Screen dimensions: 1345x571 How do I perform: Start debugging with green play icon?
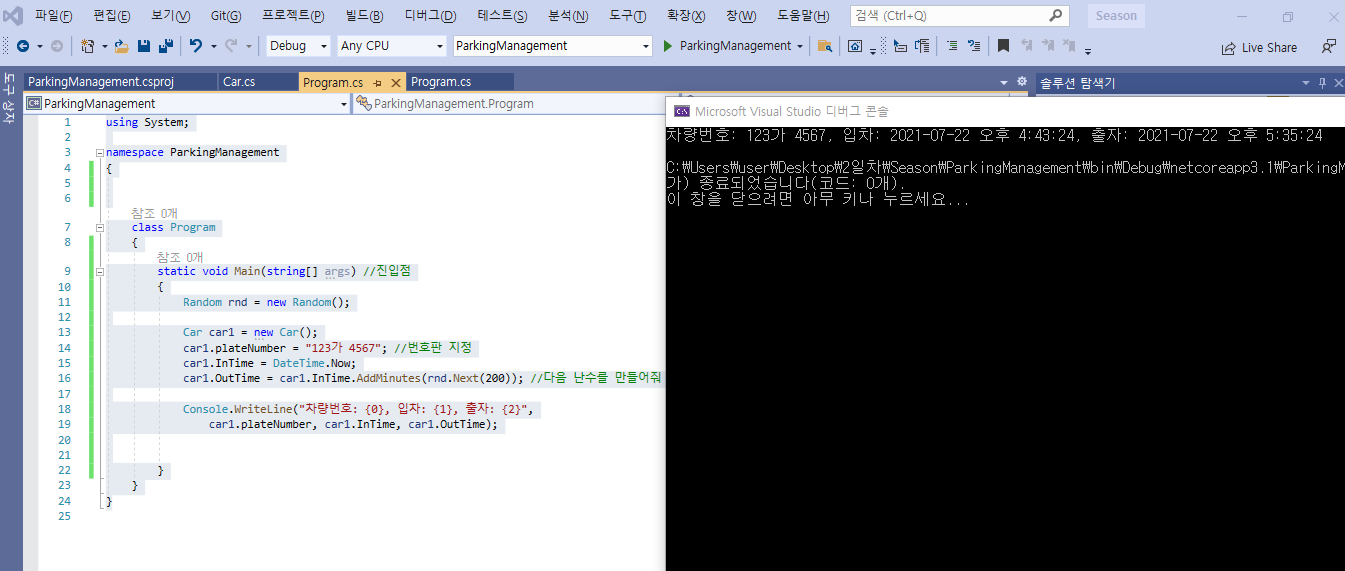click(669, 46)
